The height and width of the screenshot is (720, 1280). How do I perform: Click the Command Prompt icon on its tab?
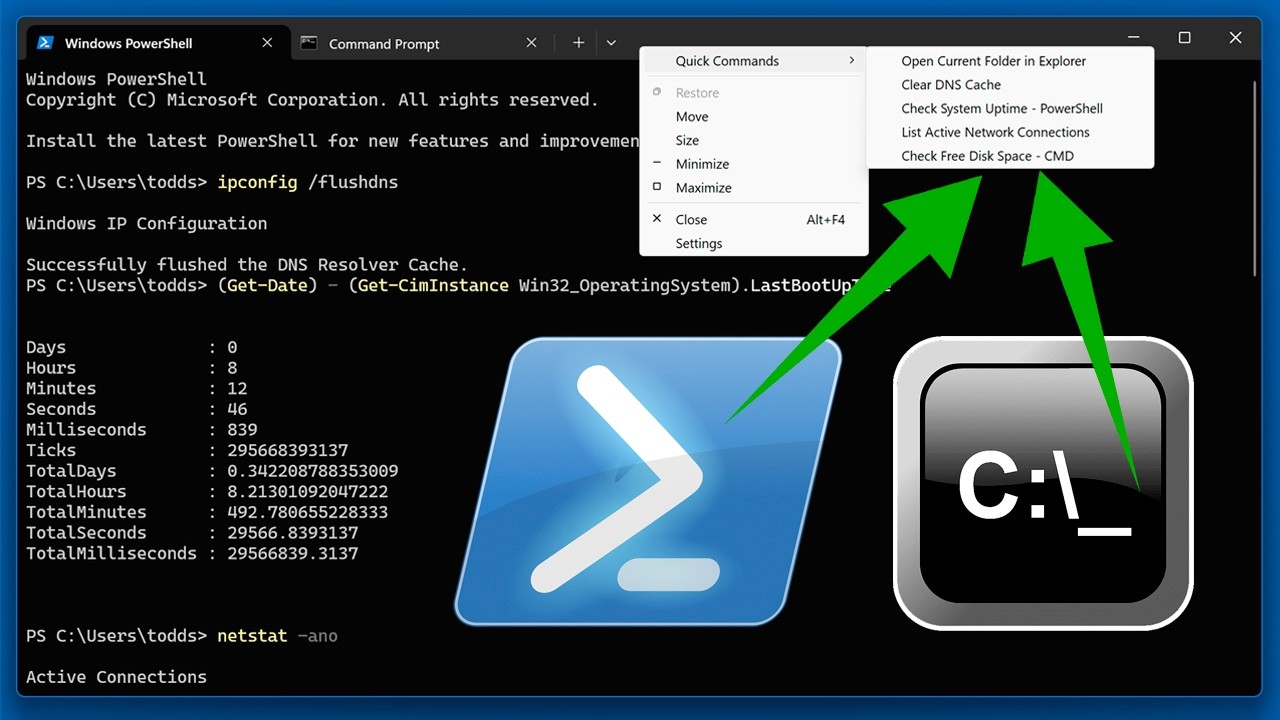tap(310, 43)
